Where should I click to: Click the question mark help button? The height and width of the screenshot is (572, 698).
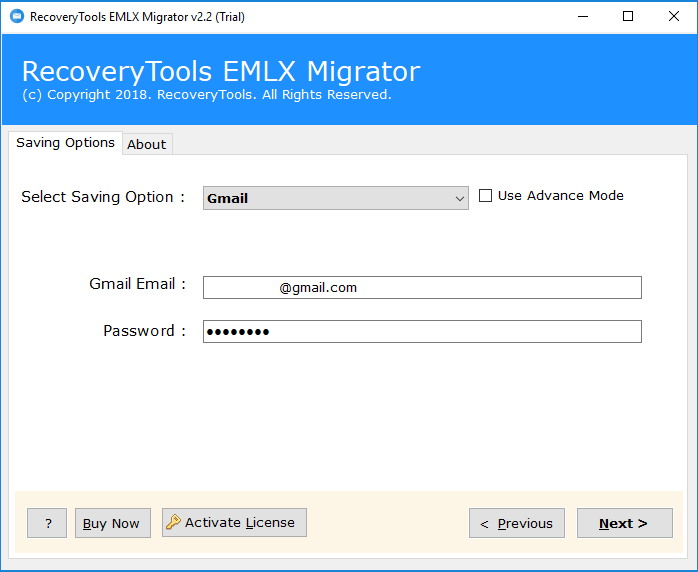[47, 523]
